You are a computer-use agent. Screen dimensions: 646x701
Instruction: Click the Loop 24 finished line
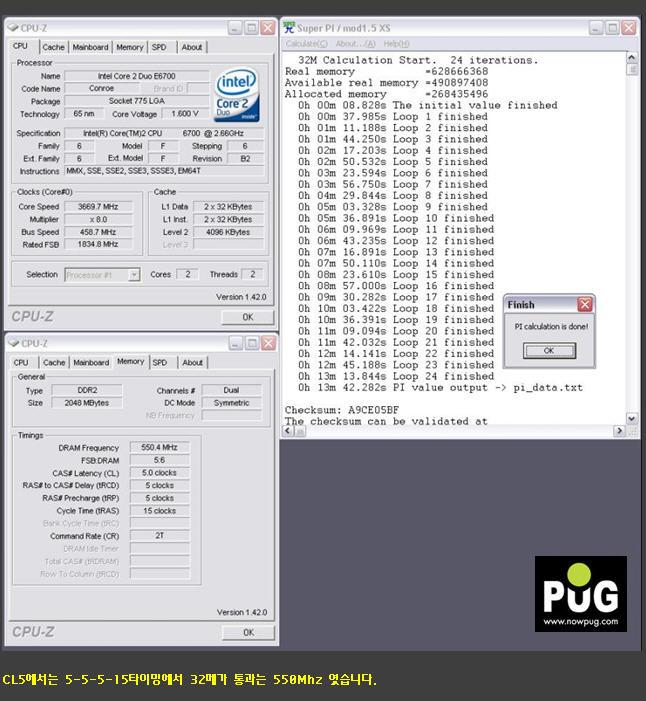(x=396, y=376)
